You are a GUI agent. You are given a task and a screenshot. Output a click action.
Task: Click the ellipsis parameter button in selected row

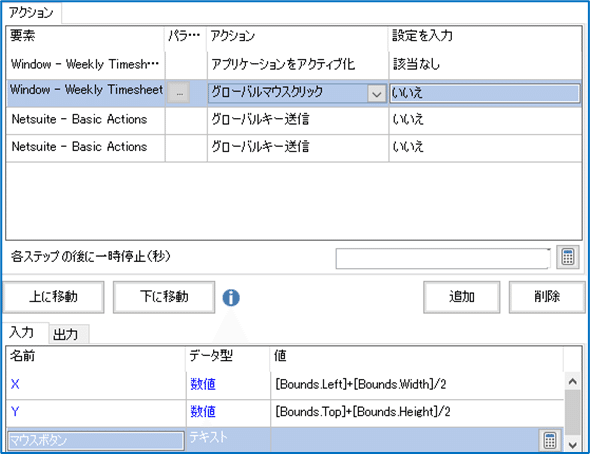click(179, 93)
